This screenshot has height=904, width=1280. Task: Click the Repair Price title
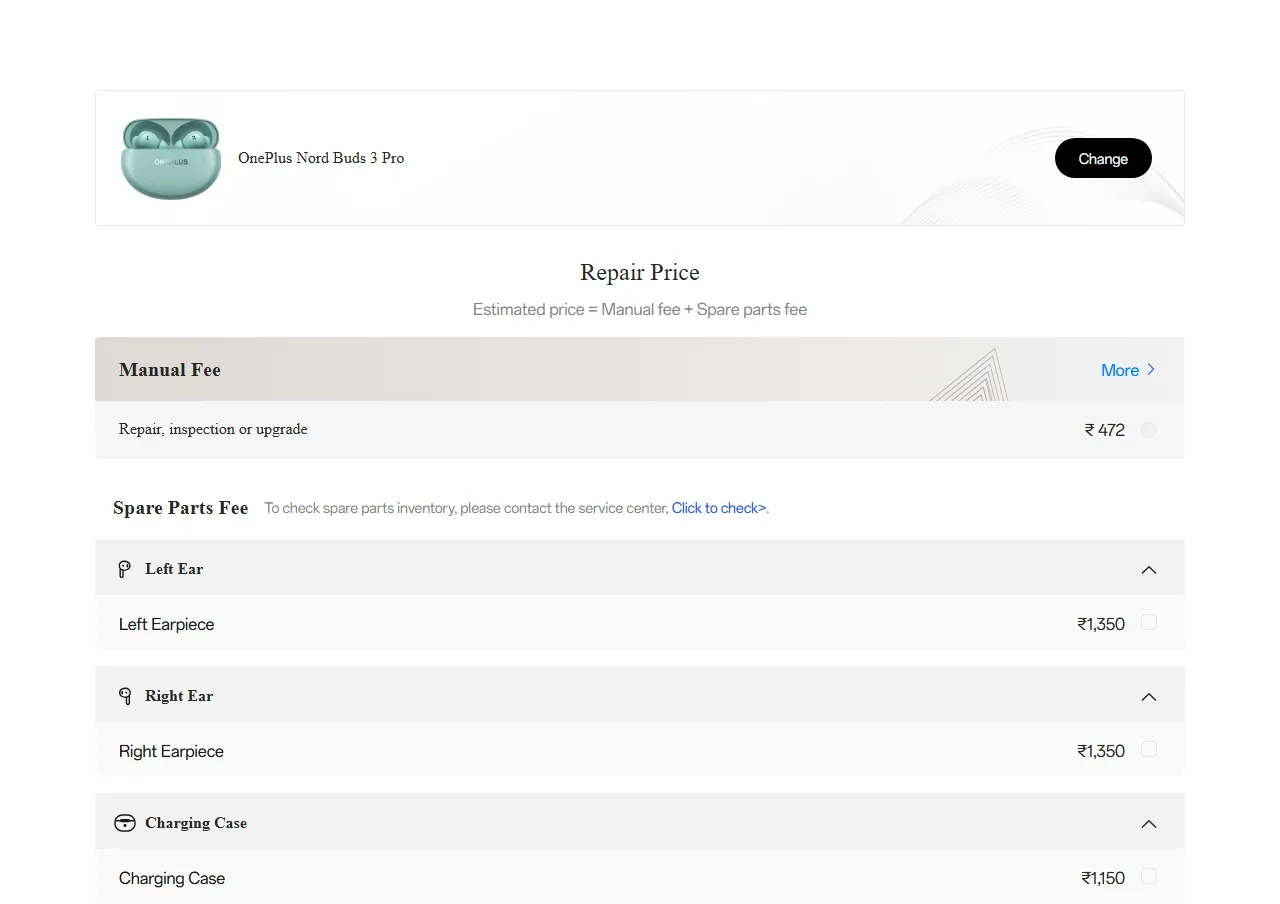pyautogui.click(x=640, y=272)
